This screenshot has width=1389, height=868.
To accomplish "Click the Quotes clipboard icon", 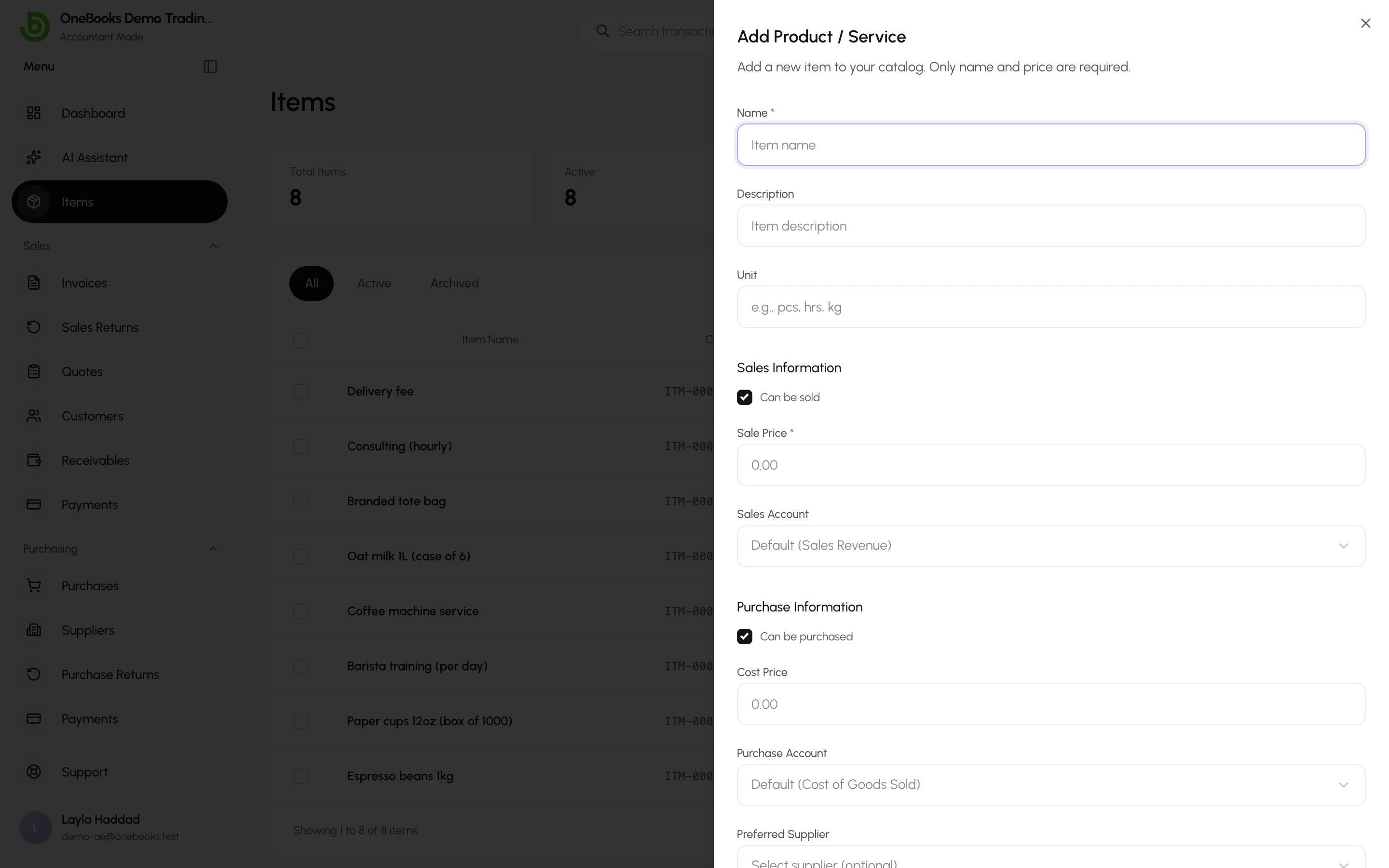I will tap(34, 371).
